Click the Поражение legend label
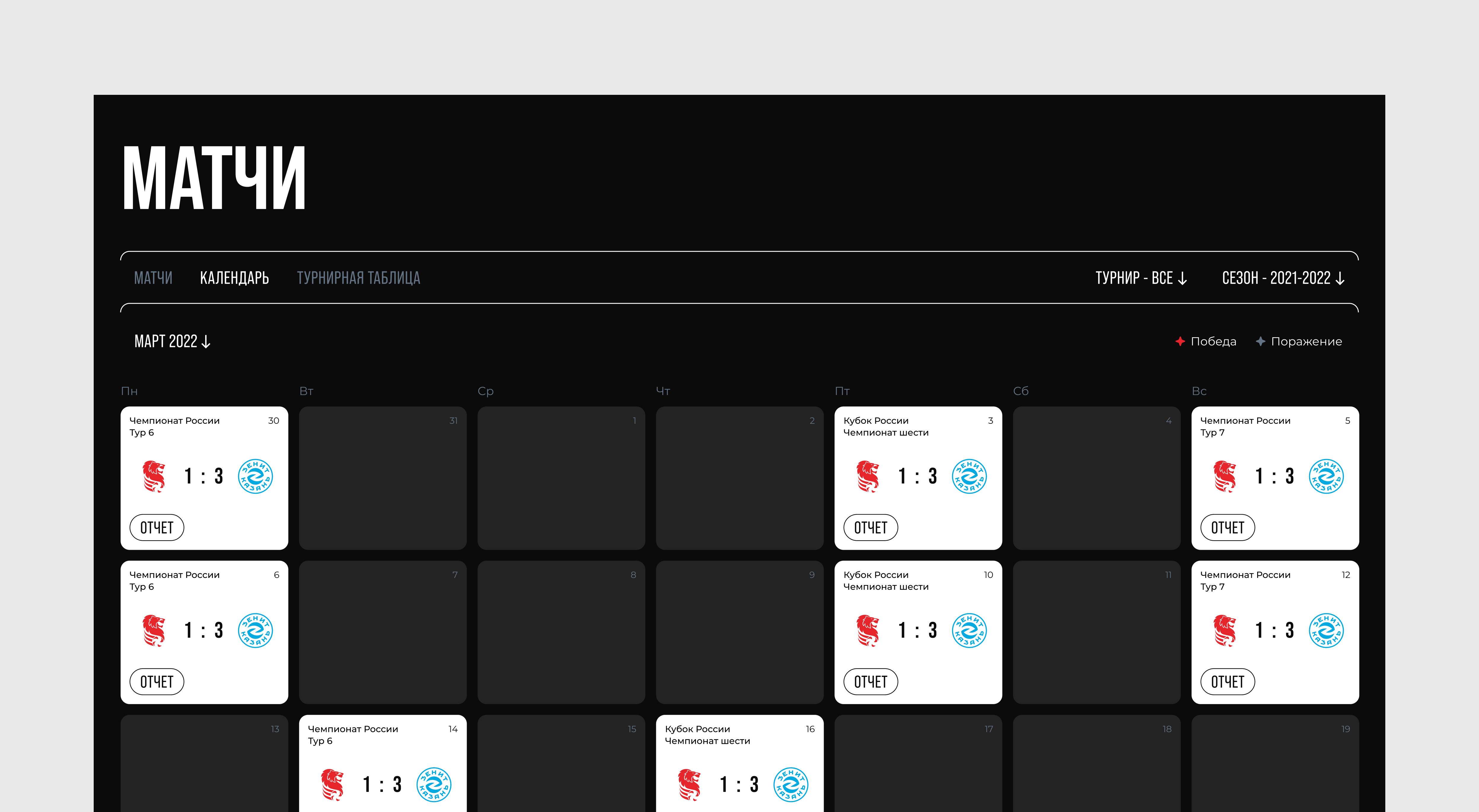The image size is (1479, 812). pos(1306,341)
